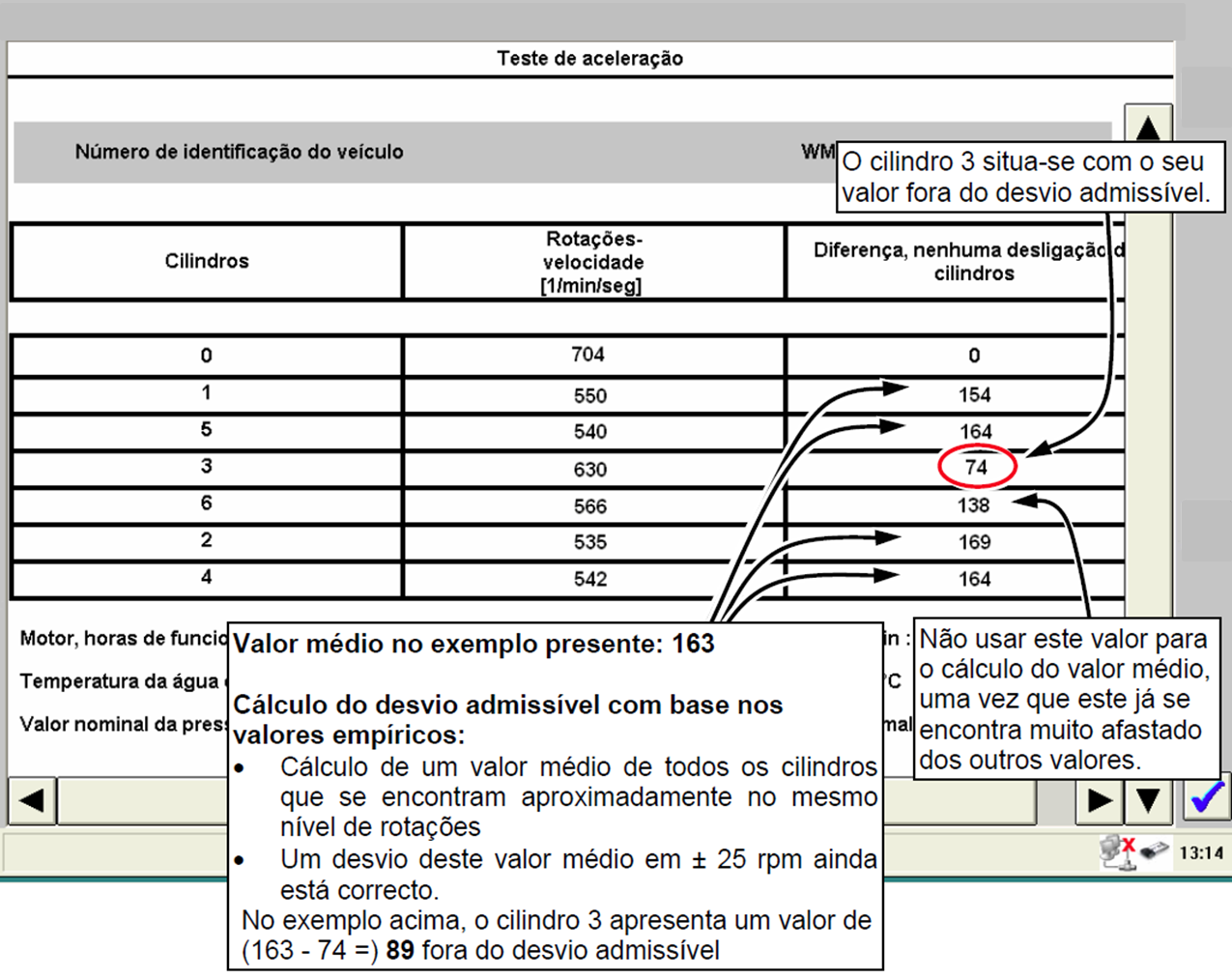1232x979 pixels.
Task: Click the scroll up arrow button
Action: tap(1147, 128)
